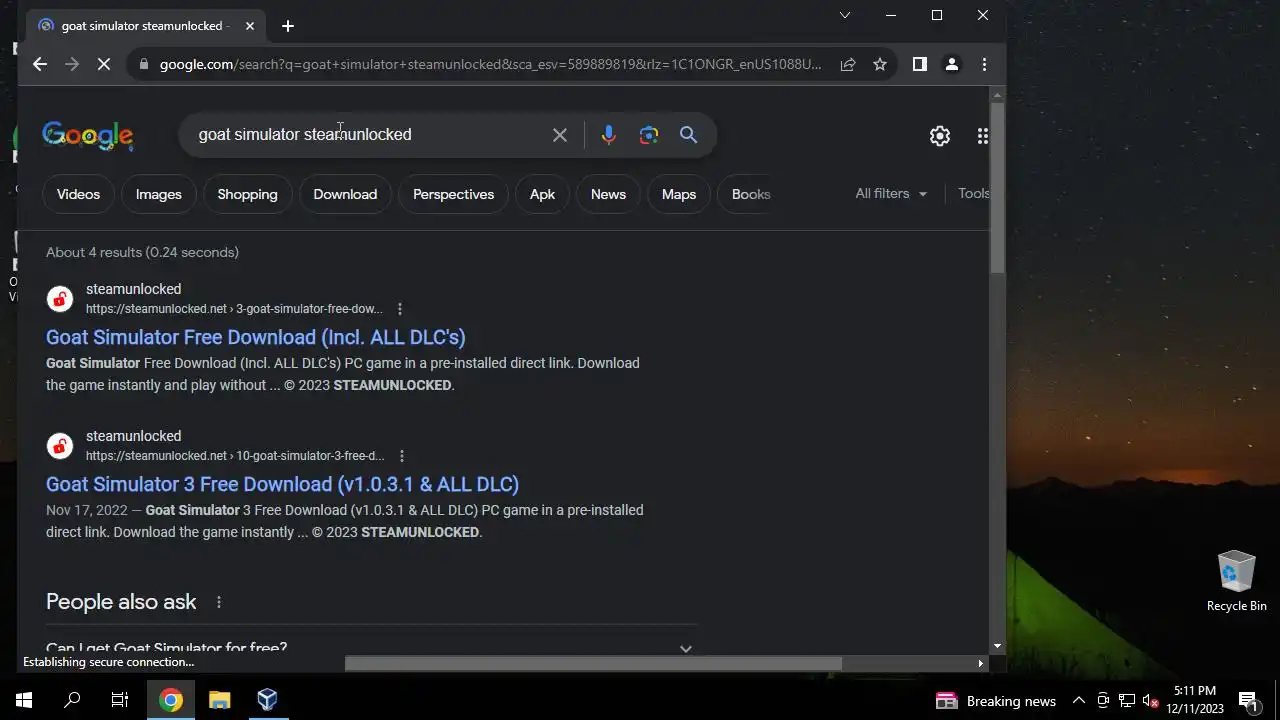1280x720 pixels.
Task: Click the search query input field
Action: tap(370, 134)
